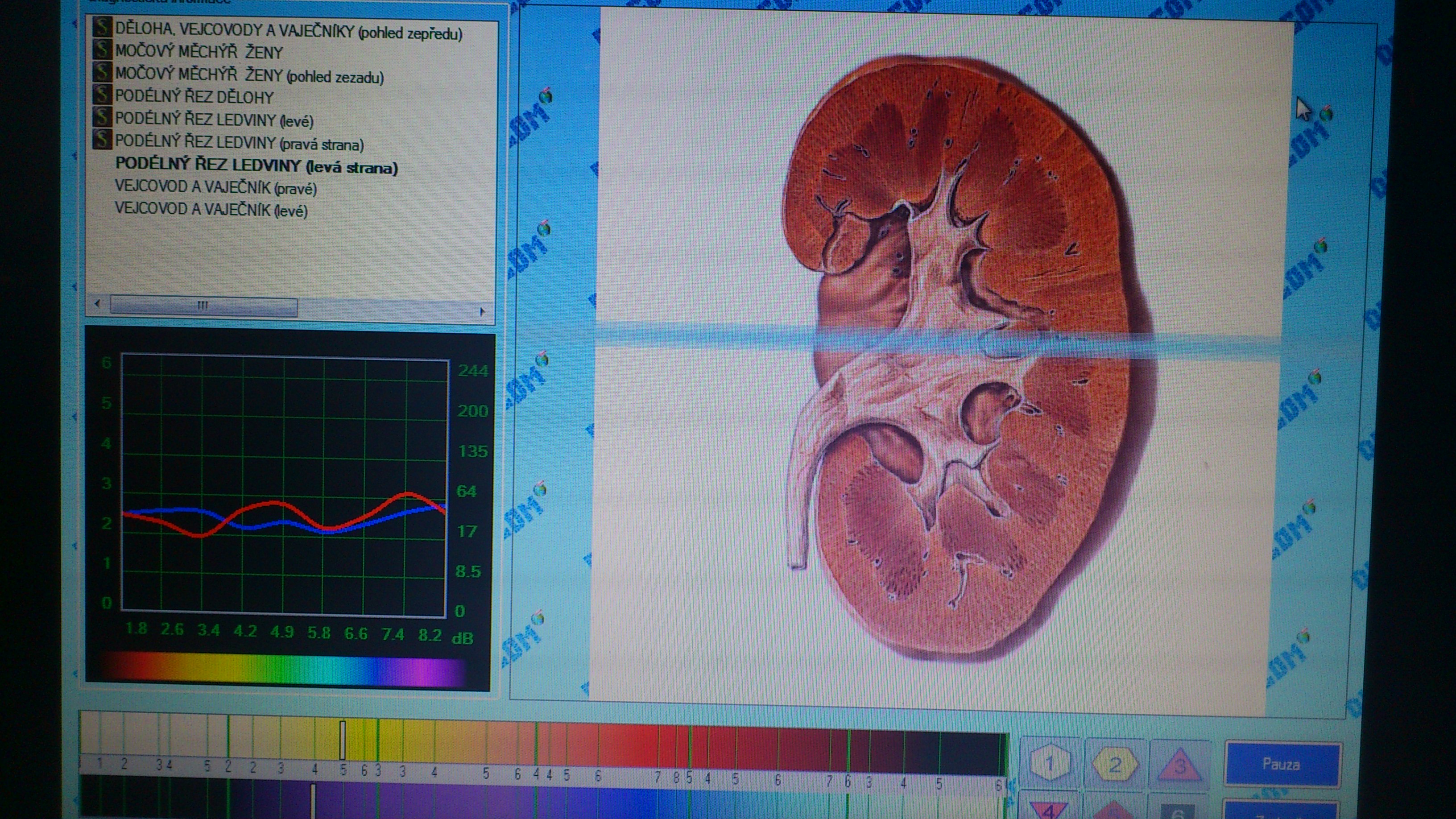Select PODÉLNÝ ŘEZ DĚLOHY entry

click(x=194, y=97)
